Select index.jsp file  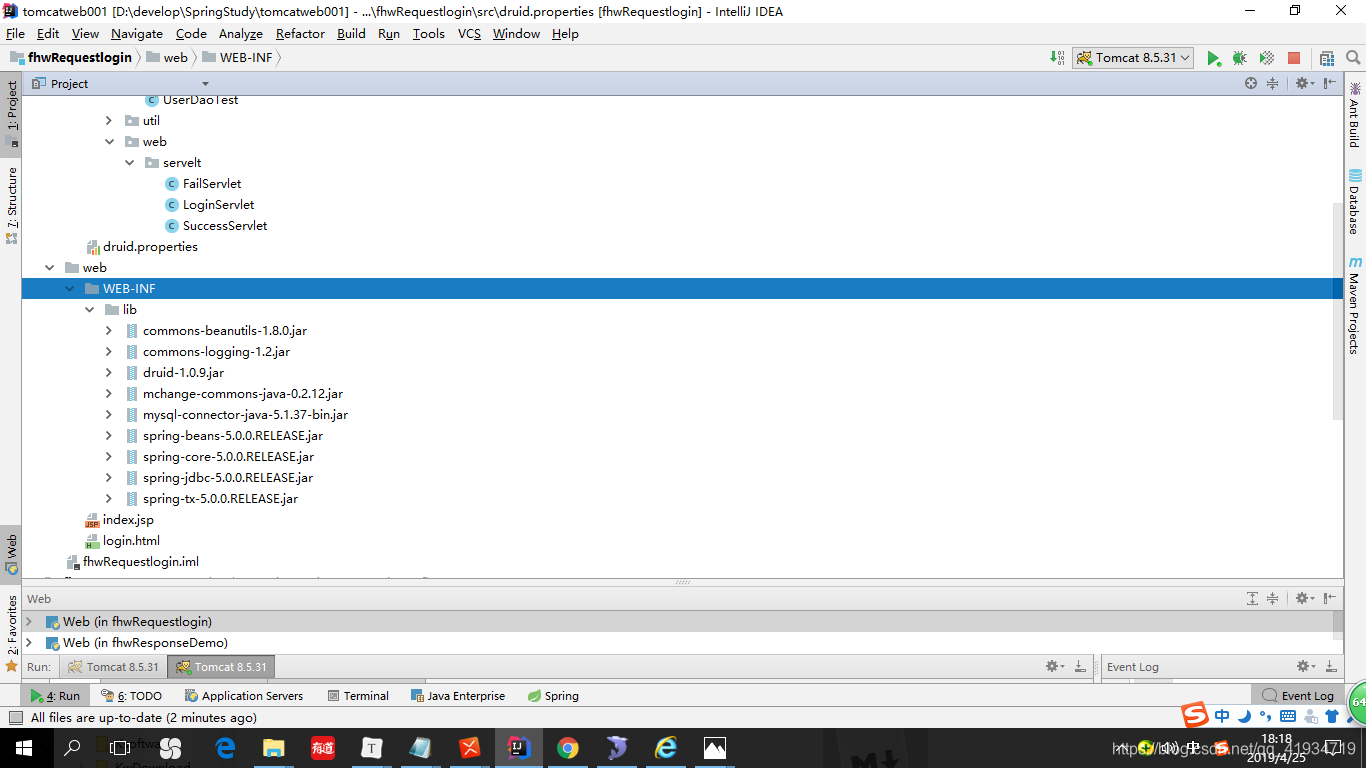(x=128, y=520)
